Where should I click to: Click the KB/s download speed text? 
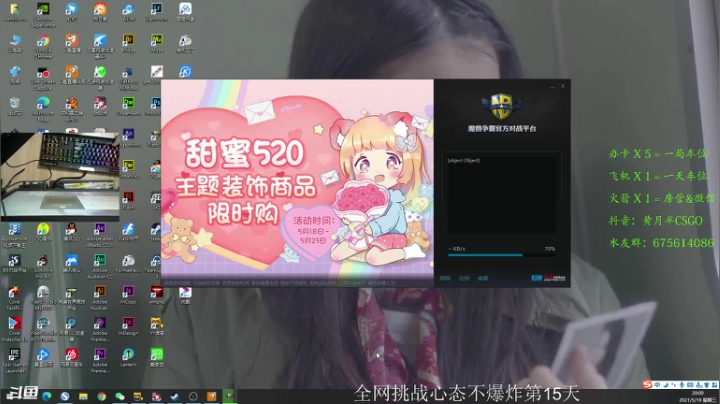(456, 249)
